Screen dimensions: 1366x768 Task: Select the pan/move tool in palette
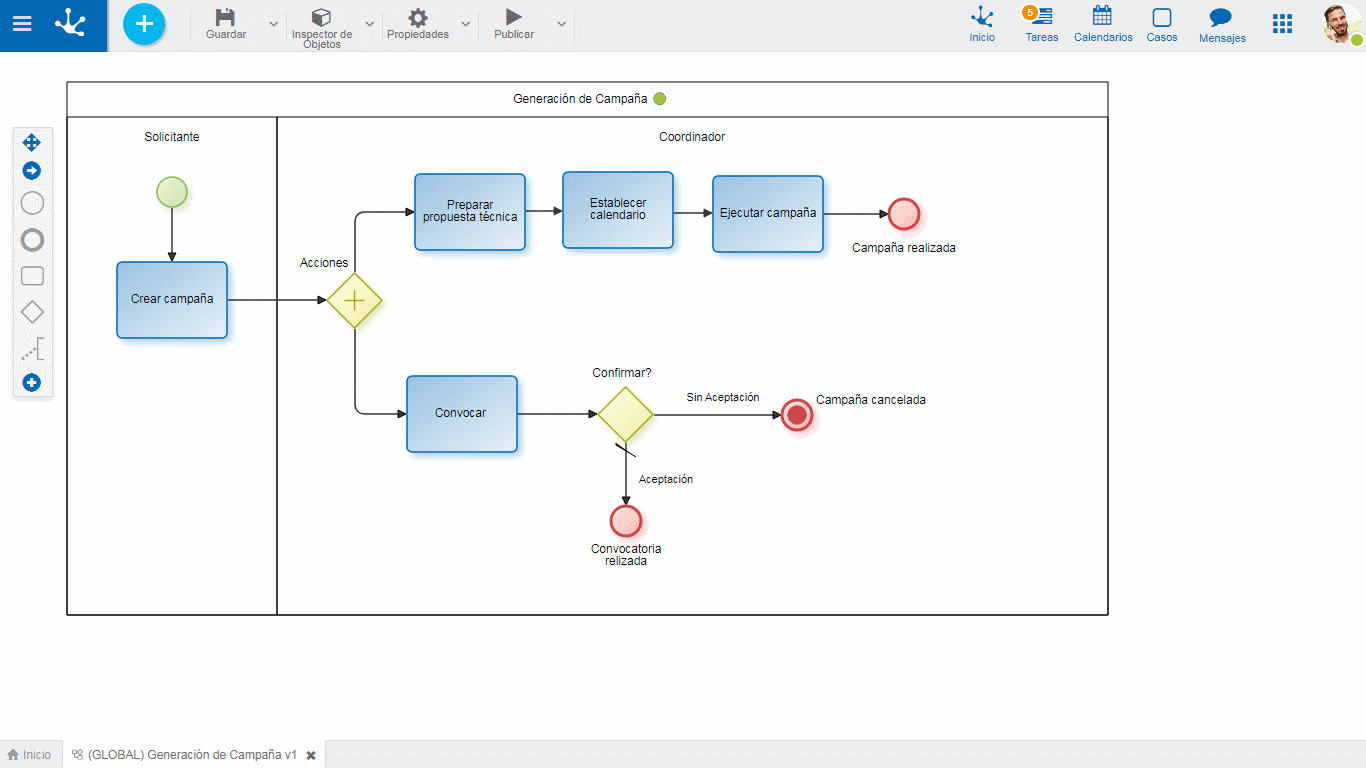coord(32,142)
